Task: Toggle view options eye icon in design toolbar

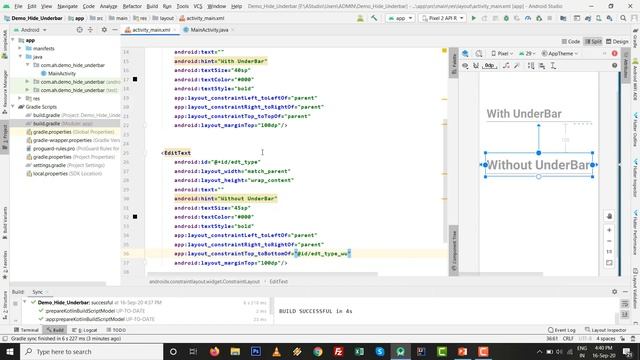Action: 465,66
